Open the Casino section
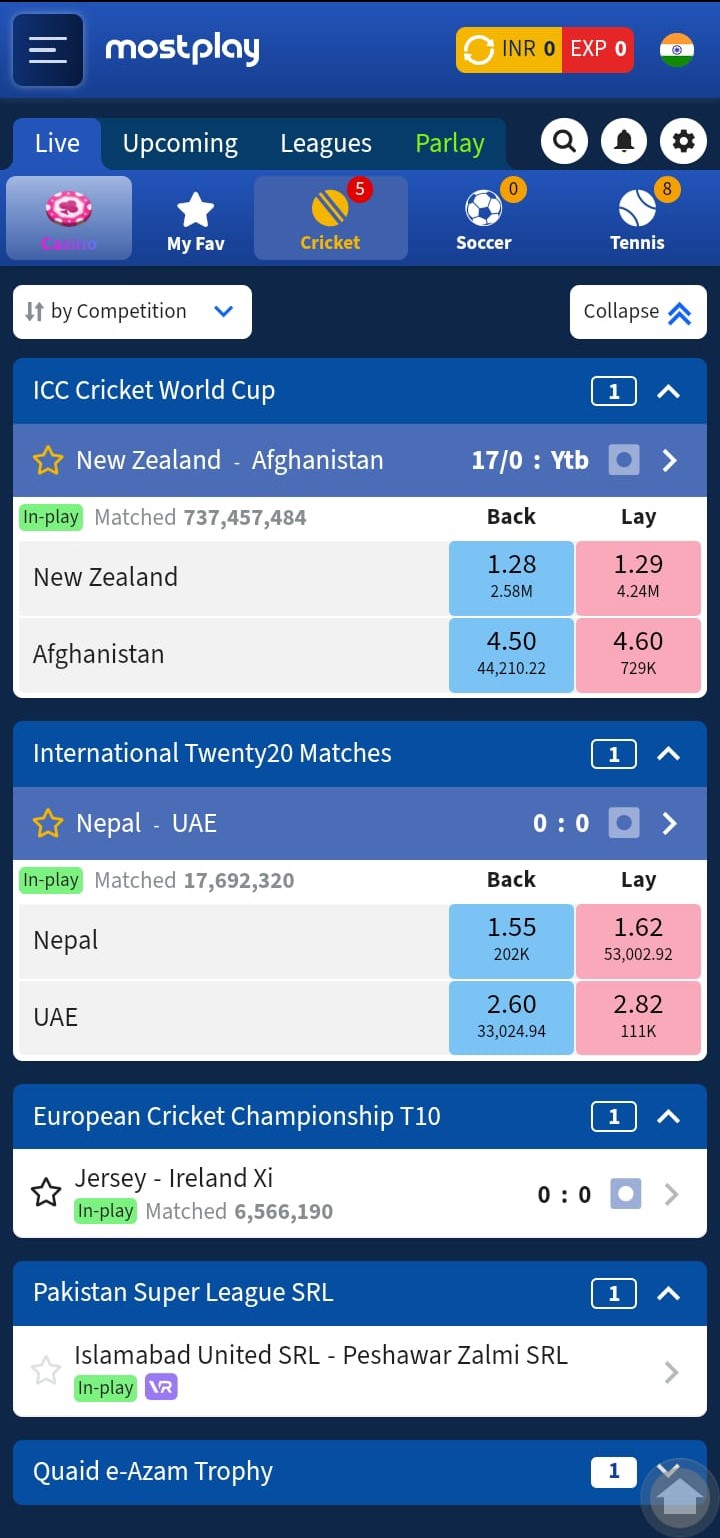720x1538 pixels. [x=69, y=218]
